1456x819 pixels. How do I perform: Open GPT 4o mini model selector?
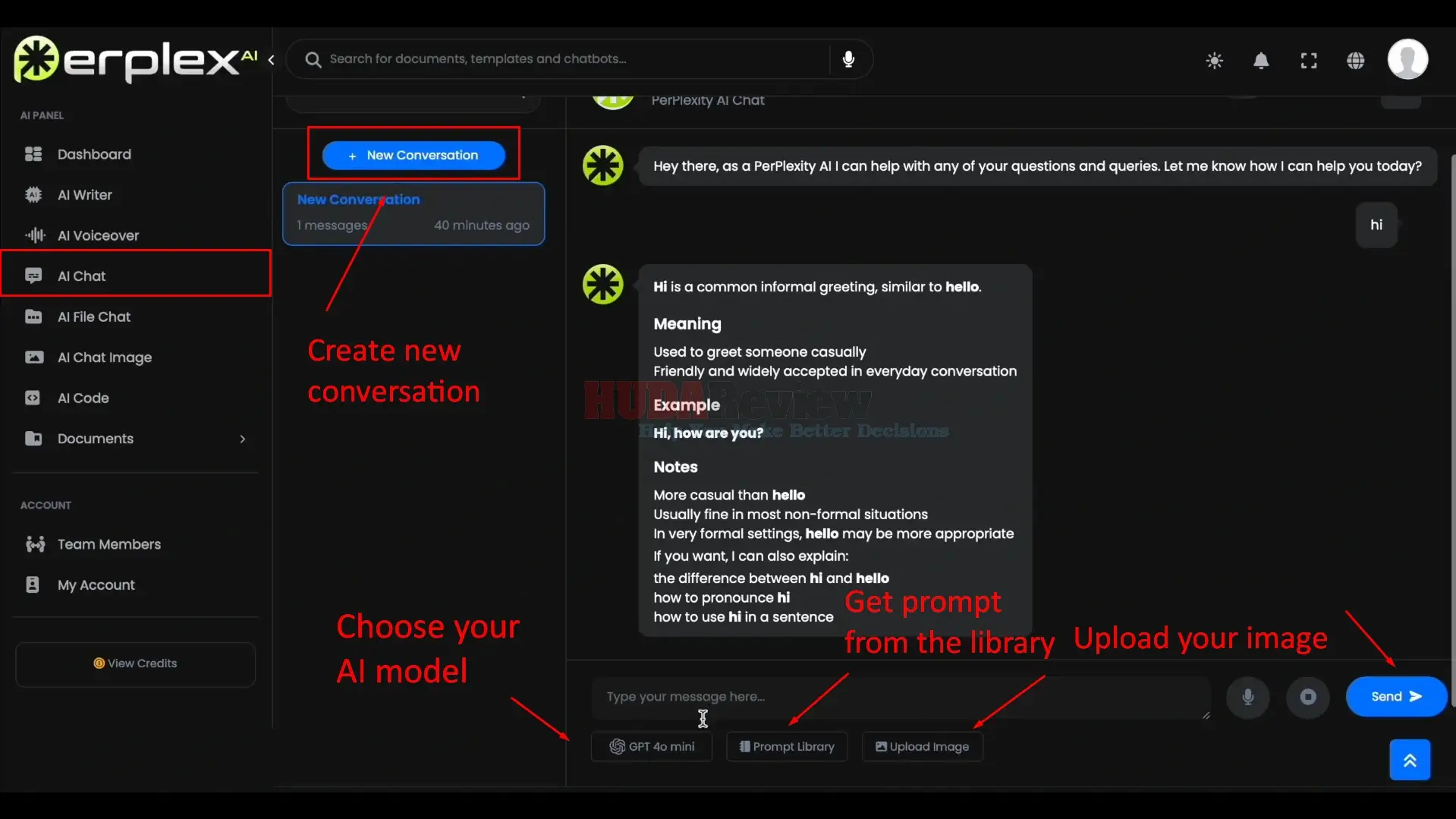[x=652, y=747]
